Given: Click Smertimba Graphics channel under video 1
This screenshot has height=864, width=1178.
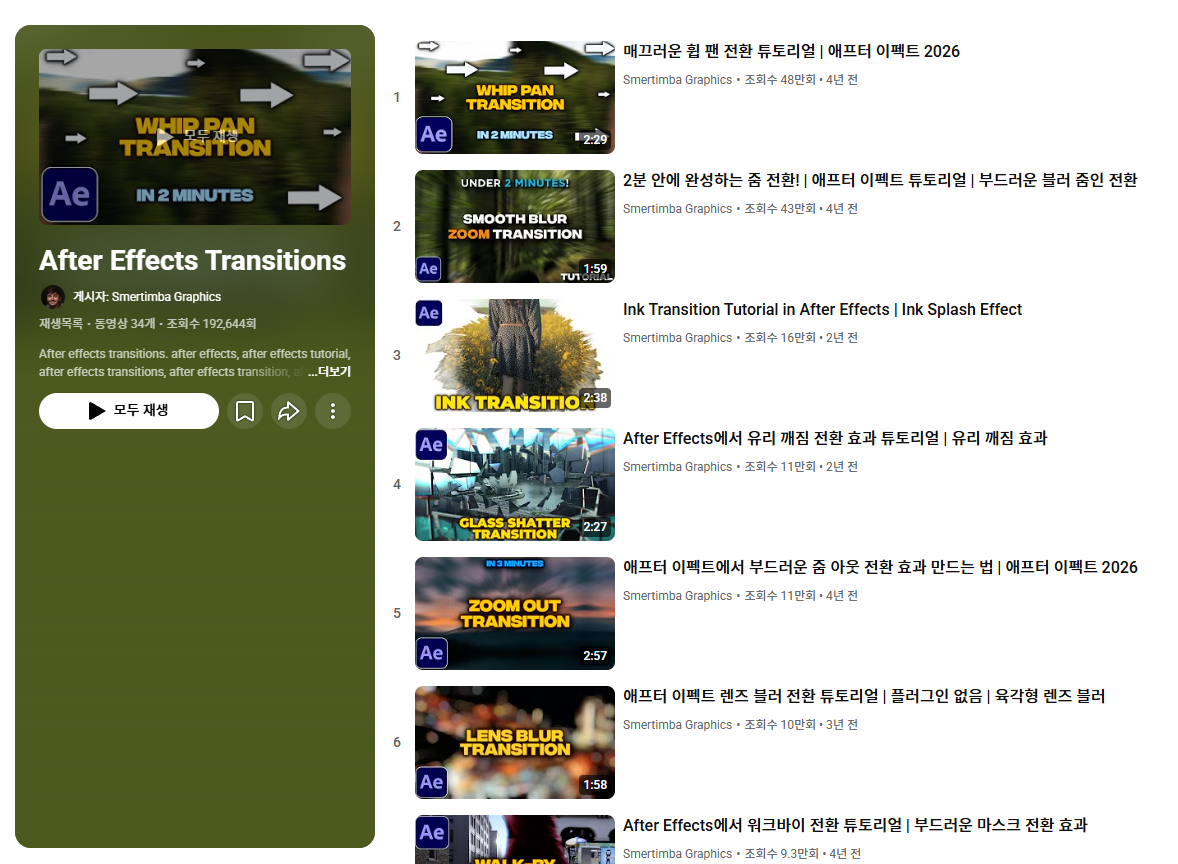Looking at the screenshot, I should click(677, 80).
